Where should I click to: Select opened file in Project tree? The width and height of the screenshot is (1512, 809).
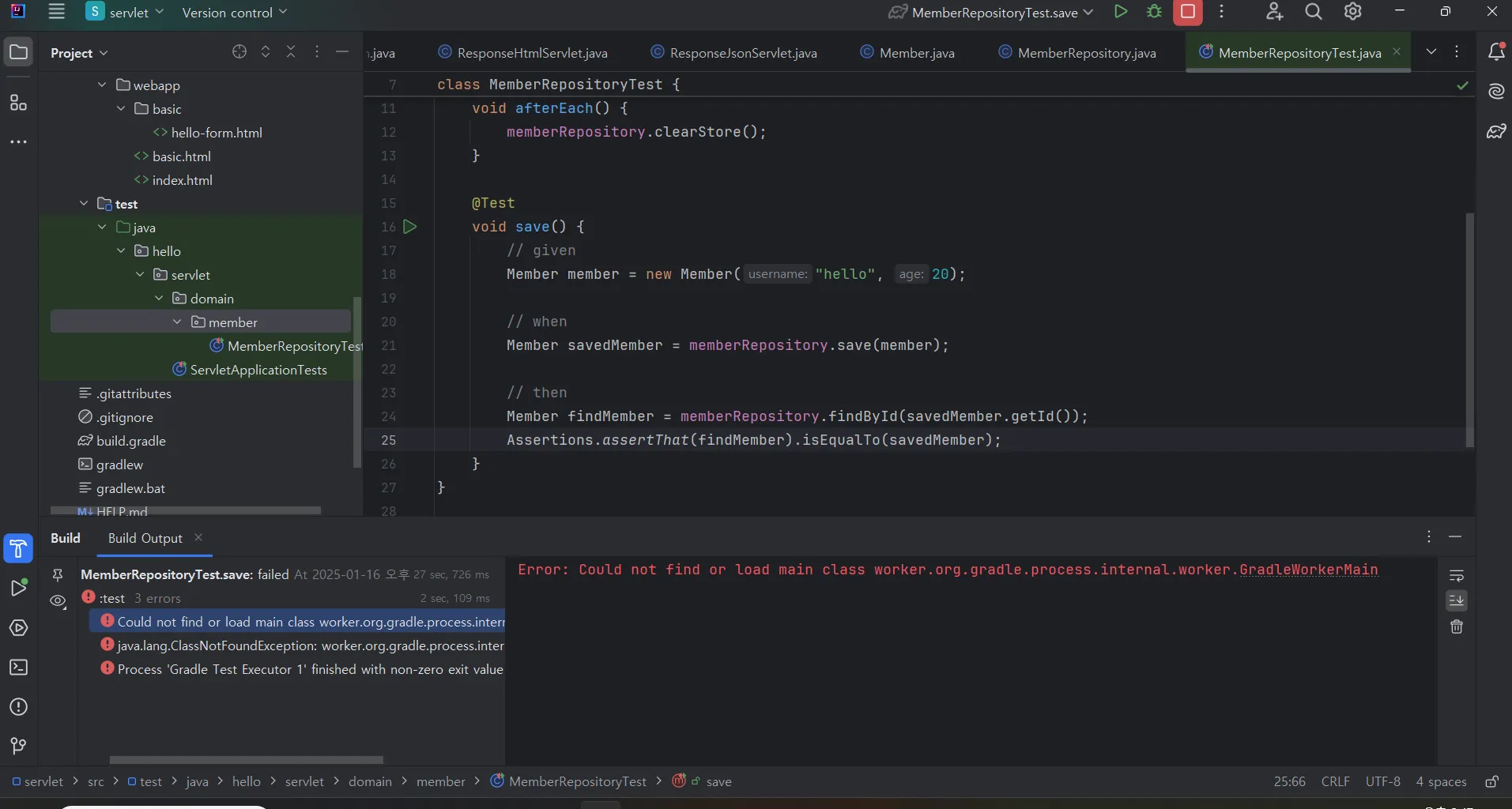coord(239,52)
